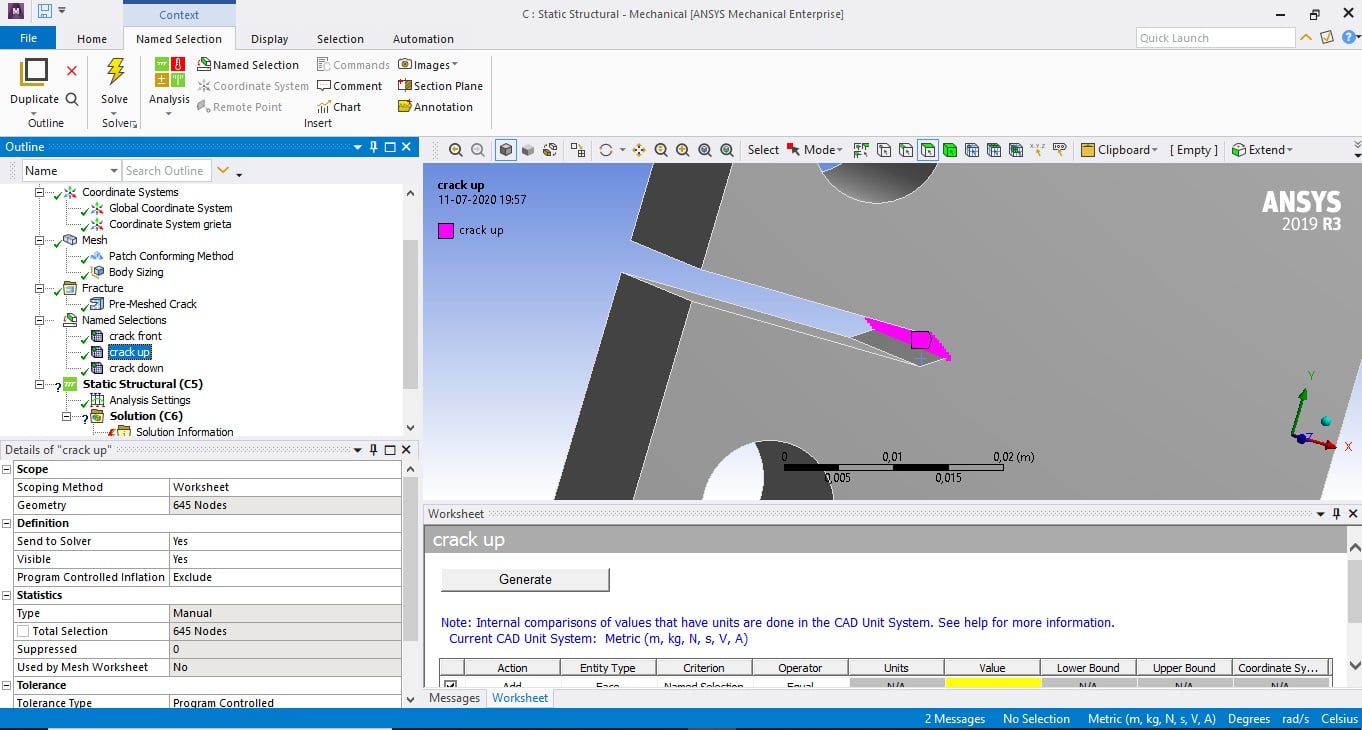
Task: Click the Body Sizing icon in the tree
Action: [x=96, y=272]
